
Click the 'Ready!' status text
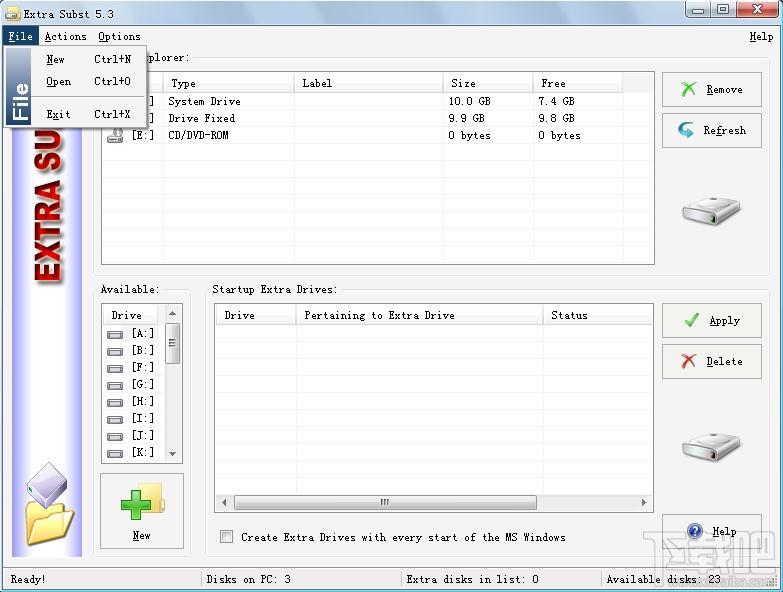(x=27, y=579)
